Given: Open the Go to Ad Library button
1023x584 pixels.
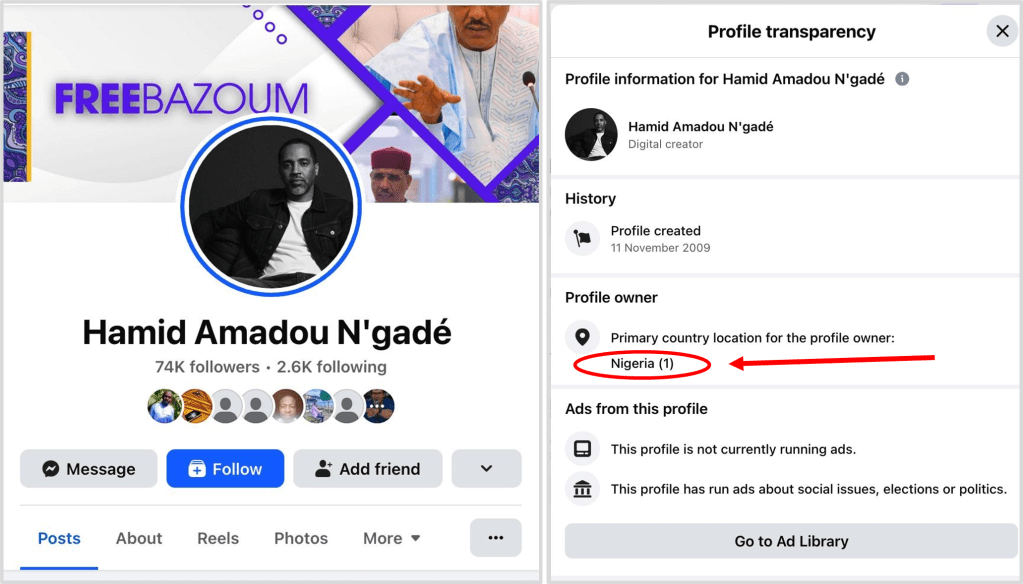Looking at the screenshot, I should click(791, 541).
